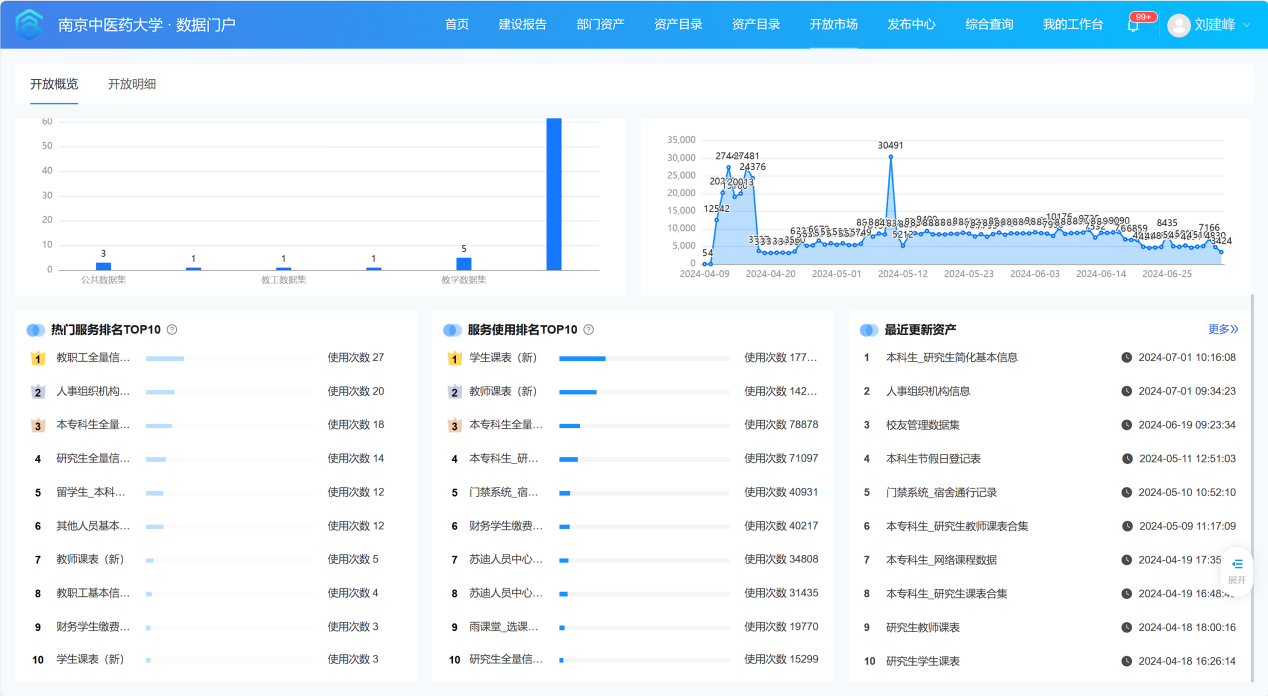This screenshot has width=1268, height=696.
Task: Expand the 刘建峰 user dropdown arrow
Action: click(1246, 25)
